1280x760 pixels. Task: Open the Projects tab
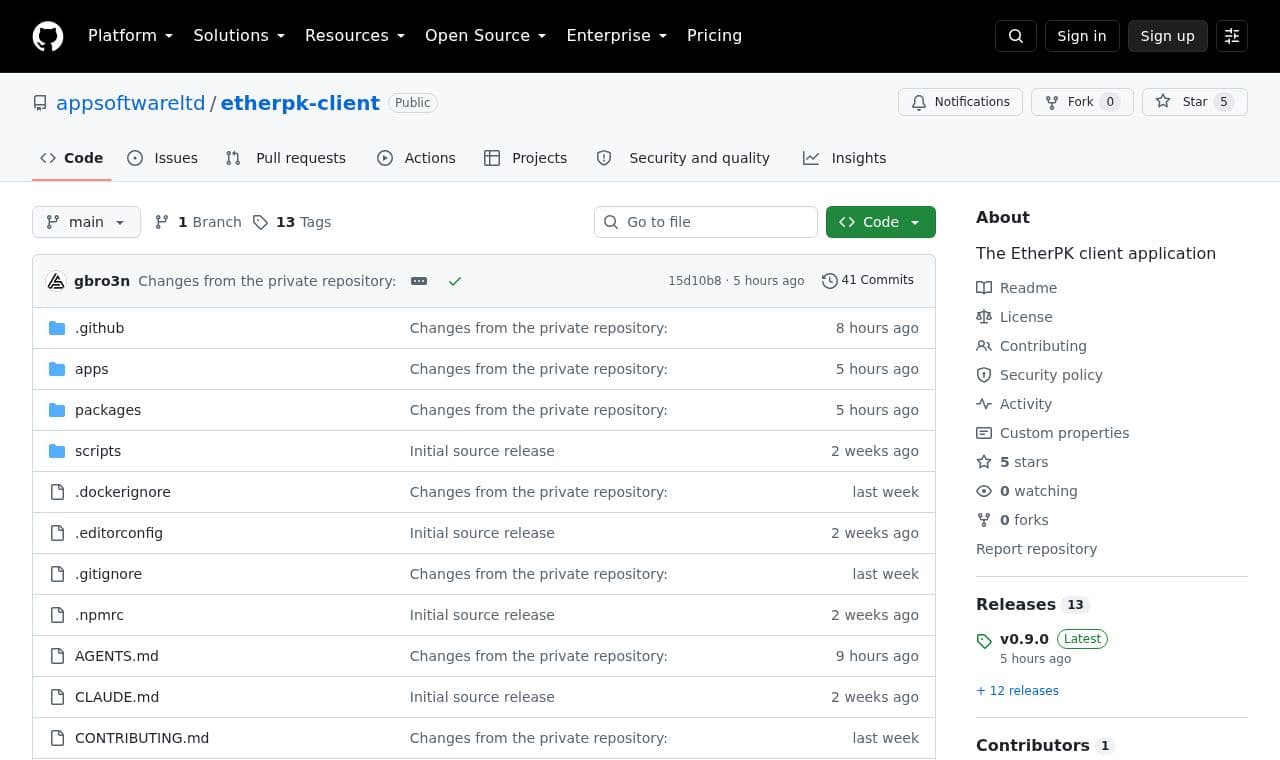[x=525, y=158]
